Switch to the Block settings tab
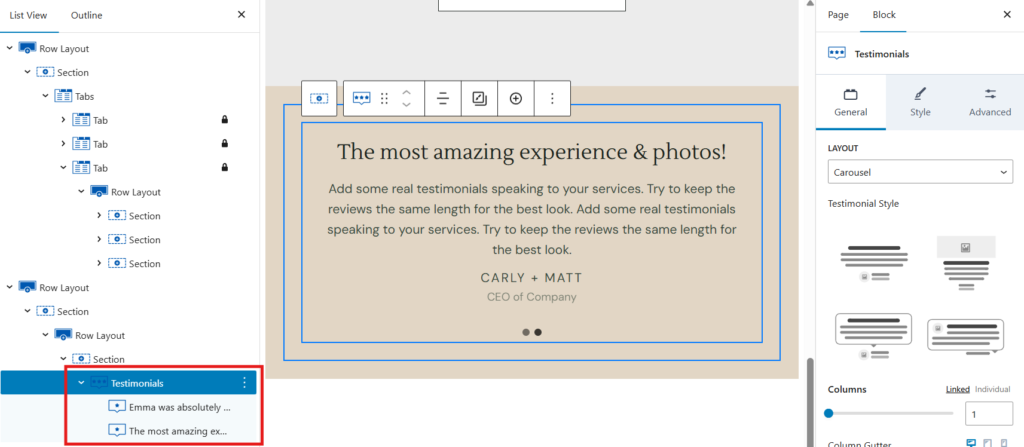1024x447 pixels. [884, 15]
